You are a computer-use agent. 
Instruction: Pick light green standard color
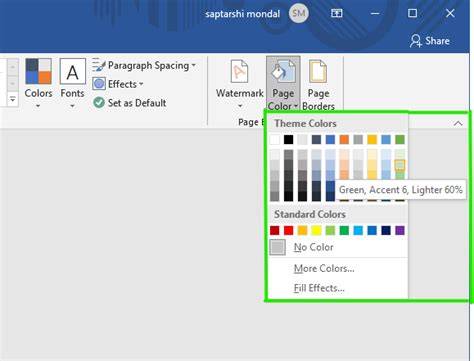click(x=330, y=230)
